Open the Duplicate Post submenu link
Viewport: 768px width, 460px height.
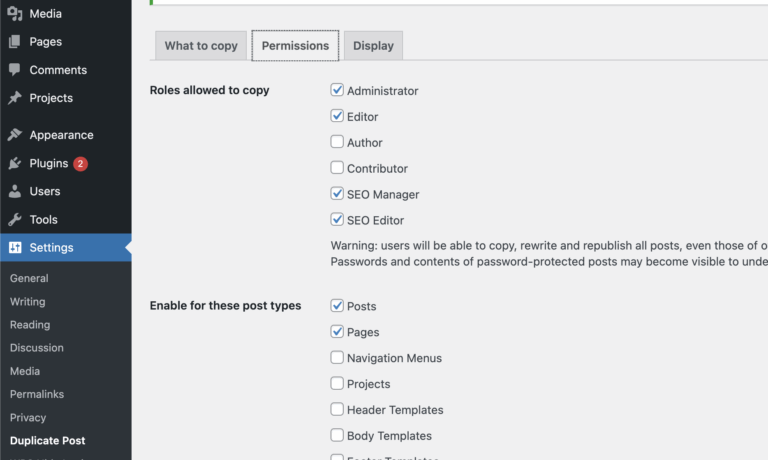[47, 440]
